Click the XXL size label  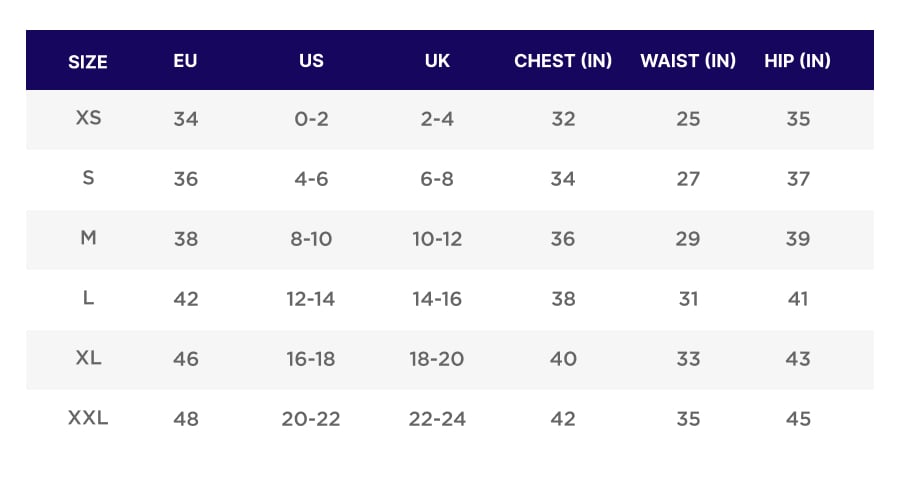[x=88, y=418]
